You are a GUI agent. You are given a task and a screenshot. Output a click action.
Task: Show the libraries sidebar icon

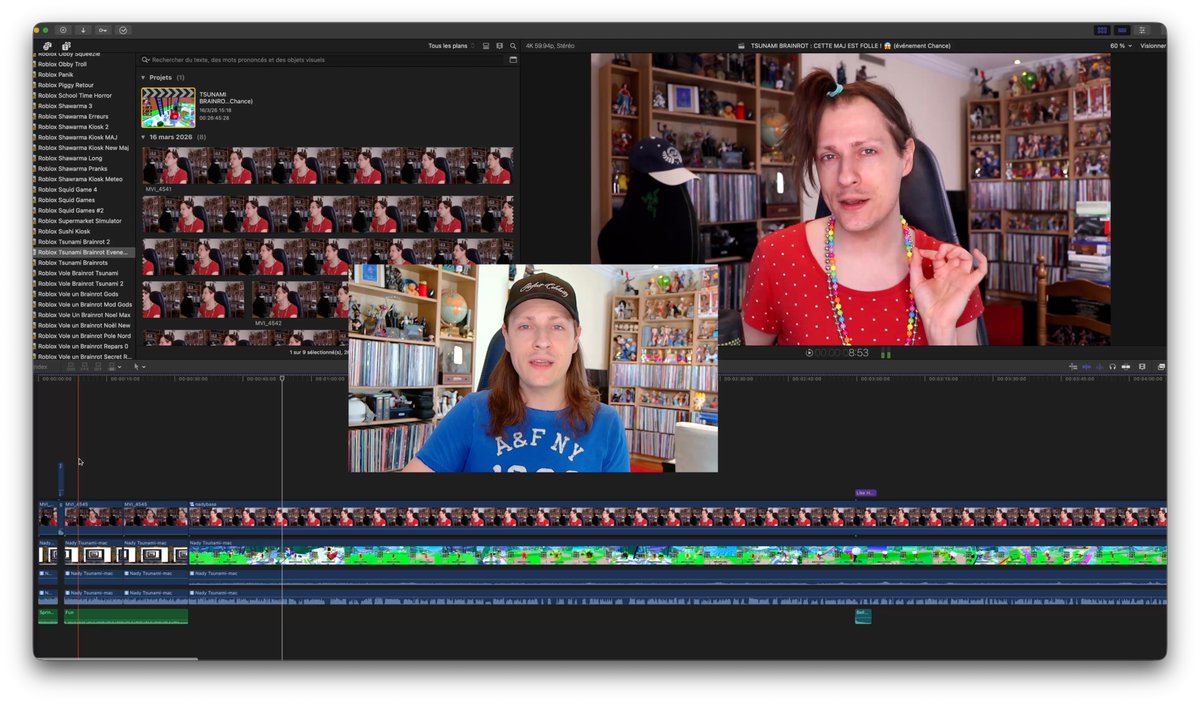(x=47, y=46)
